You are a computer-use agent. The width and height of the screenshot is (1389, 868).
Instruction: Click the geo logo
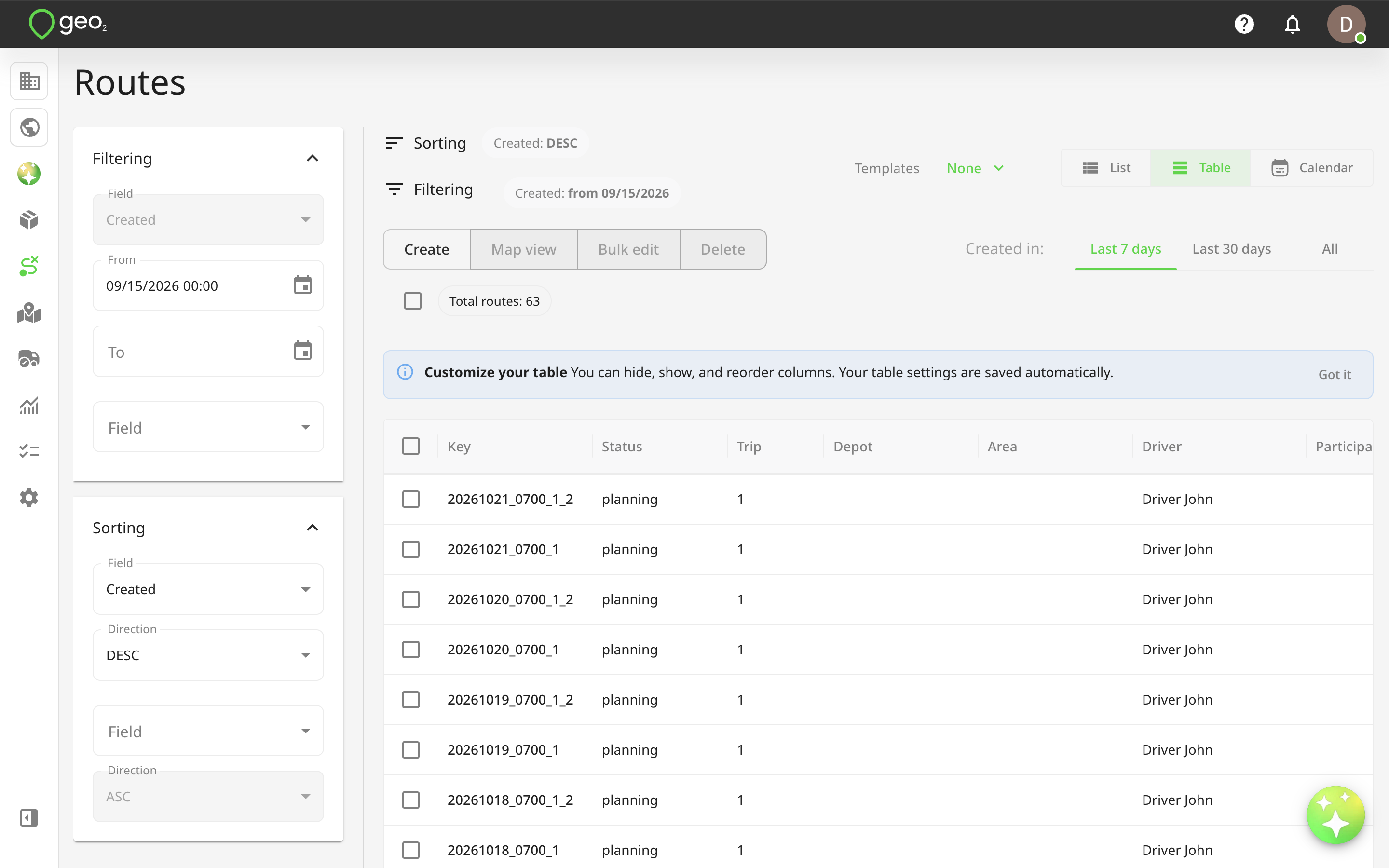68,24
